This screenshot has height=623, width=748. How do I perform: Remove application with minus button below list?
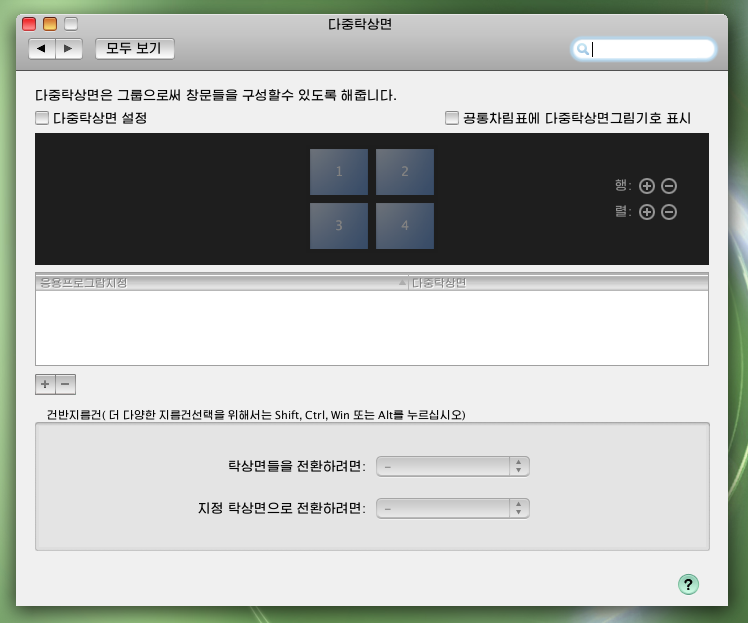point(66,384)
